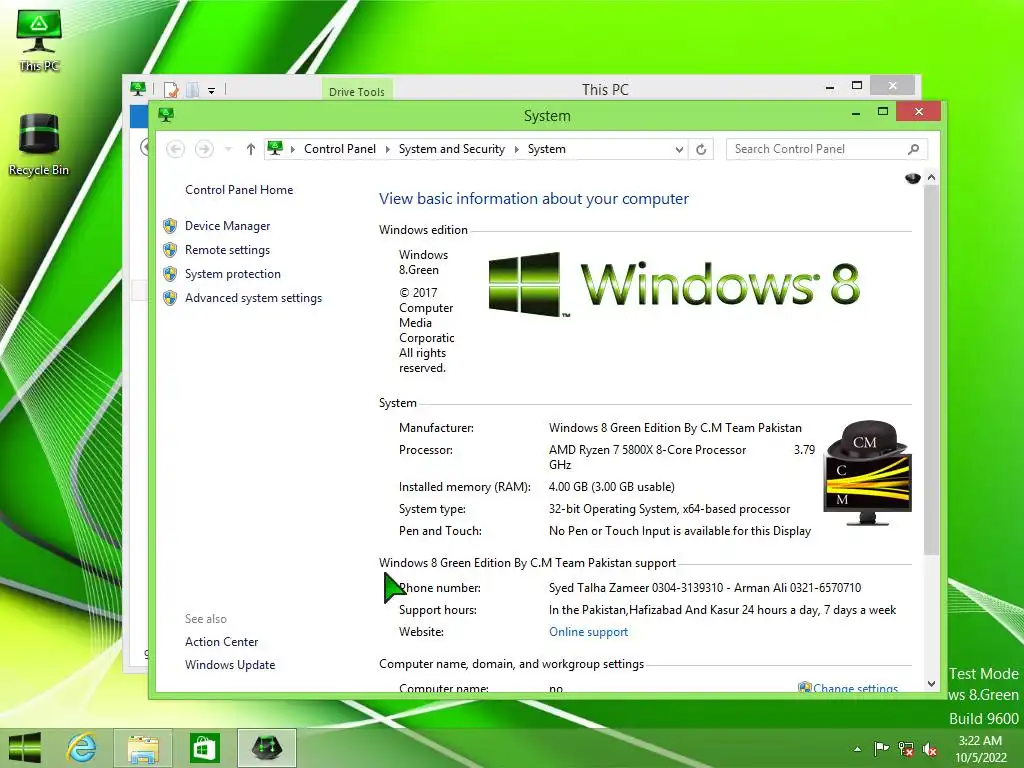Launch Internet Explorer from taskbar
Viewport: 1024px width, 768px height.
pyautogui.click(x=82, y=748)
